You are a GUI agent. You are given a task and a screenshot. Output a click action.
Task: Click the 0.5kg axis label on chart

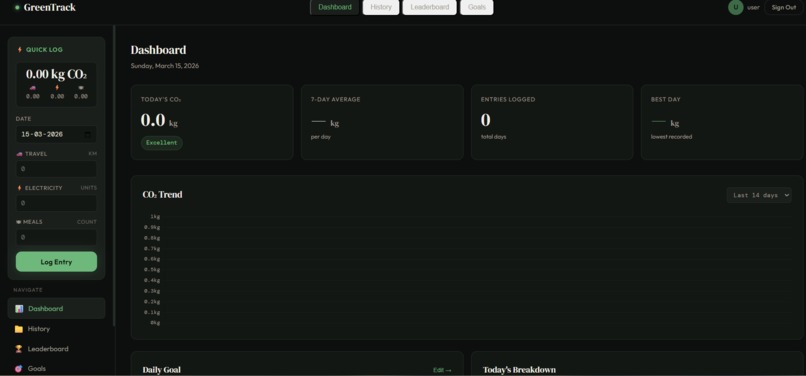(152, 270)
